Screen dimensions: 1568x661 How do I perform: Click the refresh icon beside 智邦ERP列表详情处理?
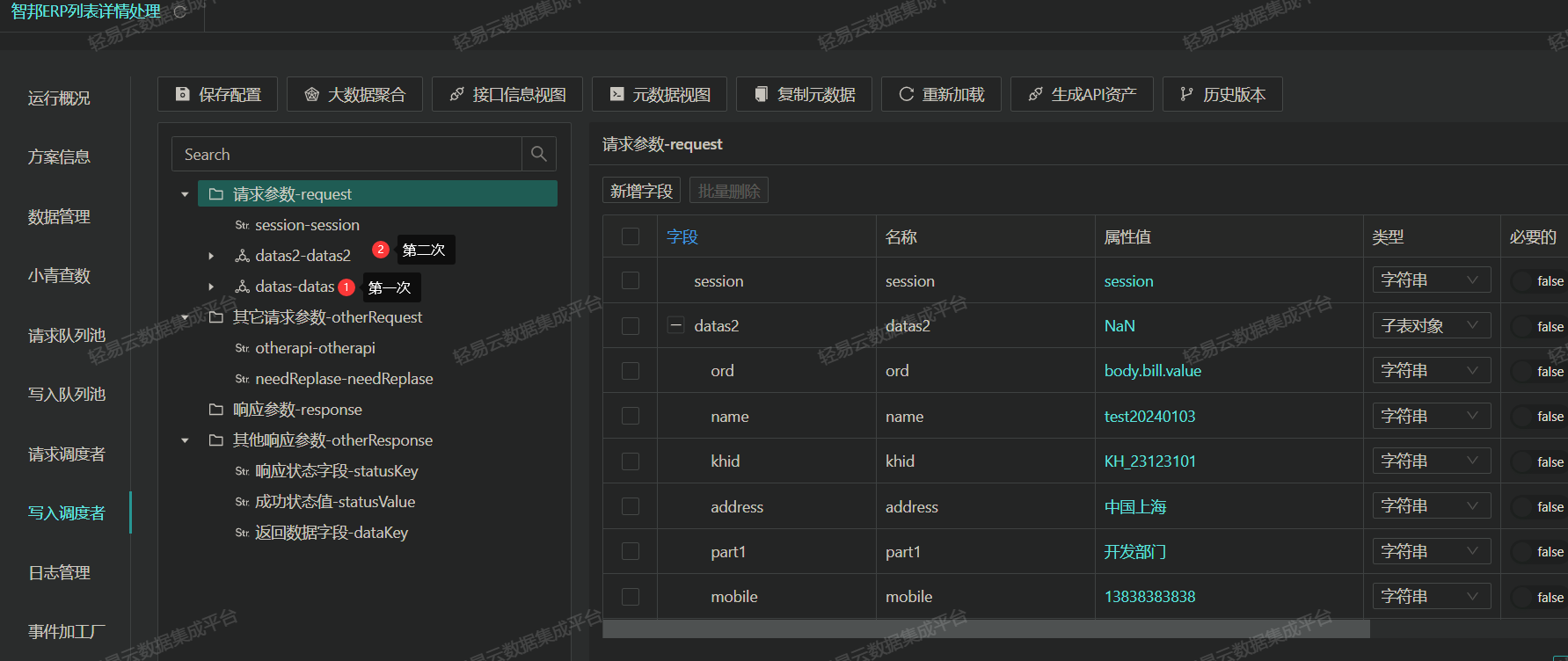180,12
